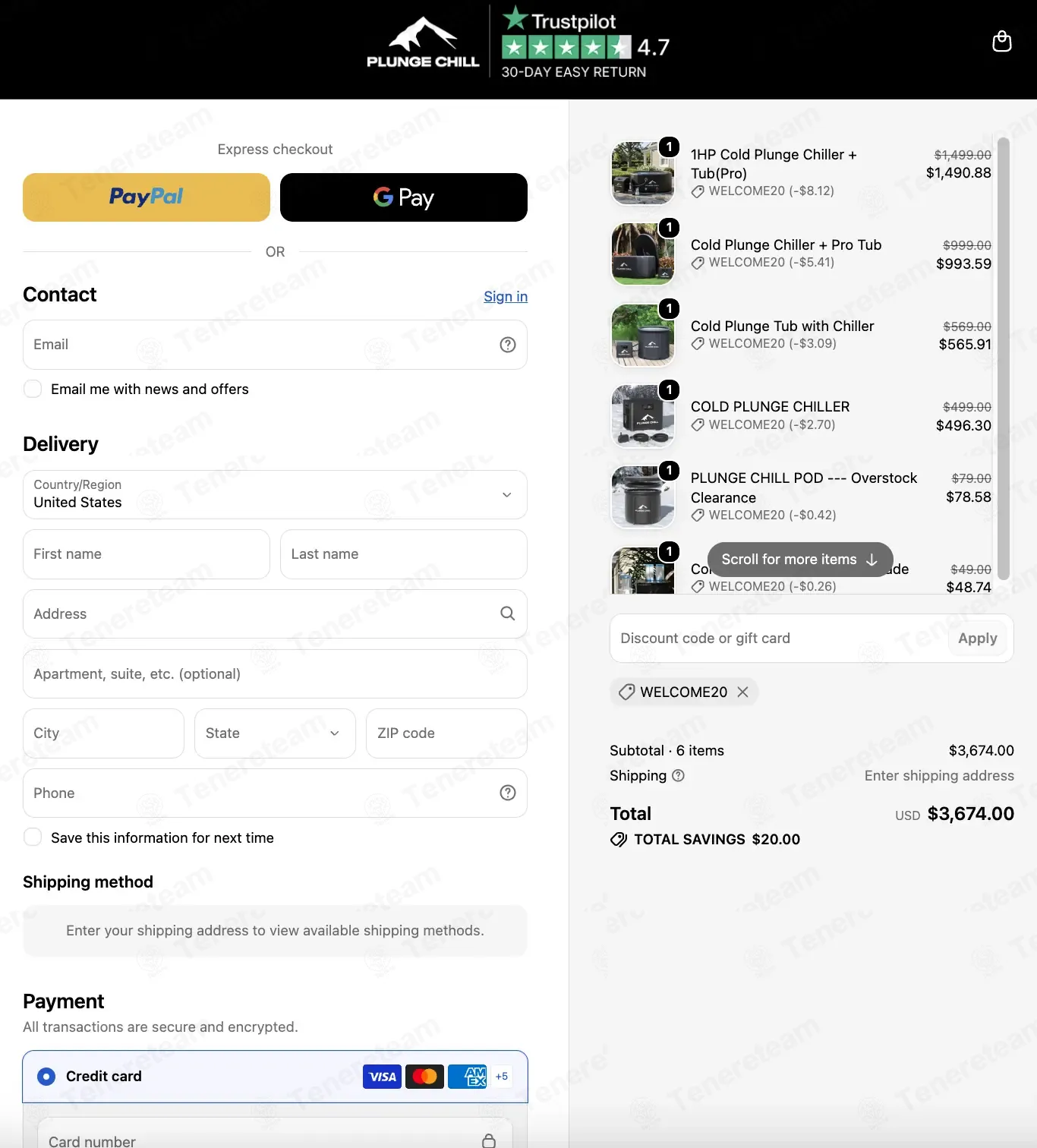Click the Total Savings tag icon

(619, 839)
